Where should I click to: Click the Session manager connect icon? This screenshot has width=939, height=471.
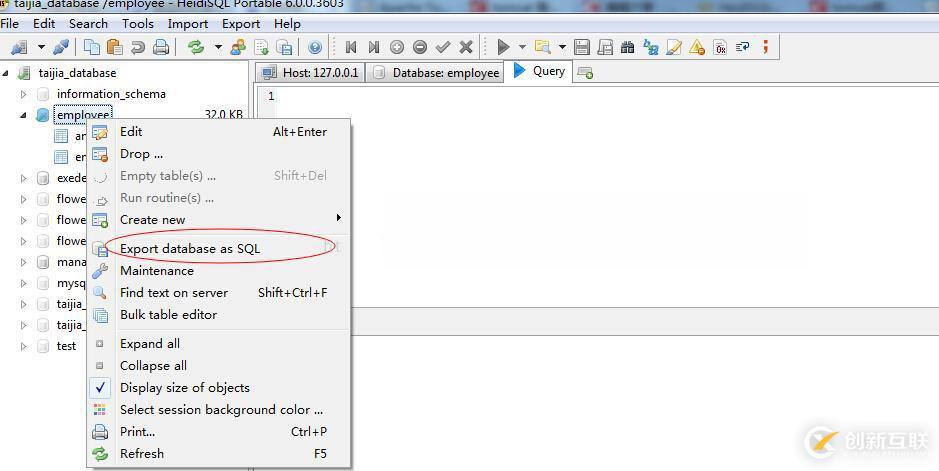(x=20, y=47)
